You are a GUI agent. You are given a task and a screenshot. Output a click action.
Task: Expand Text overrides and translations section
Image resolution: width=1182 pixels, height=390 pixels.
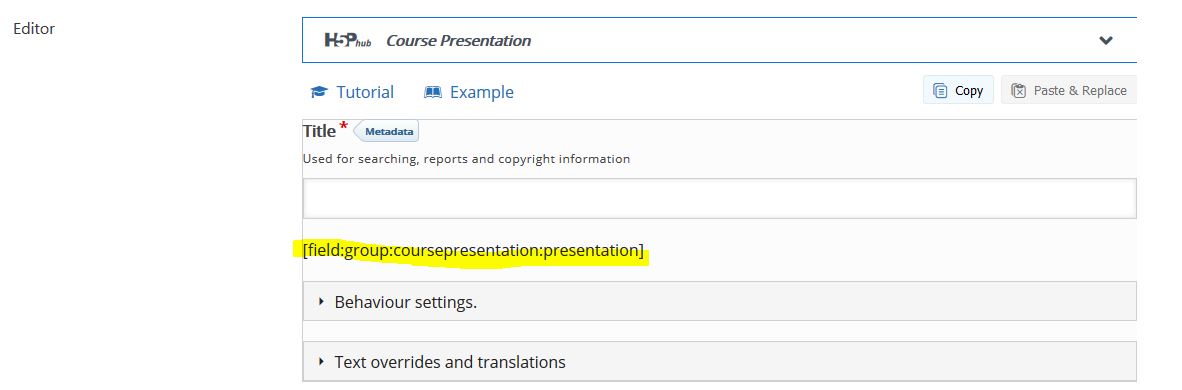tap(719, 361)
